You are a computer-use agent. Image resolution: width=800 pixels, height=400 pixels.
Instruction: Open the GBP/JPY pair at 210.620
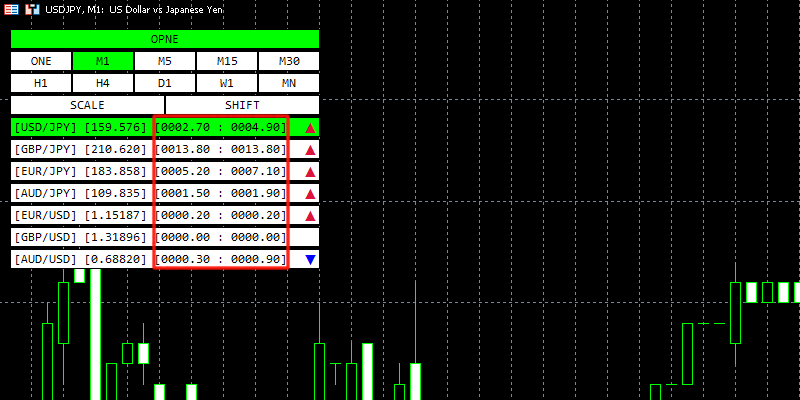[x=81, y=150]
